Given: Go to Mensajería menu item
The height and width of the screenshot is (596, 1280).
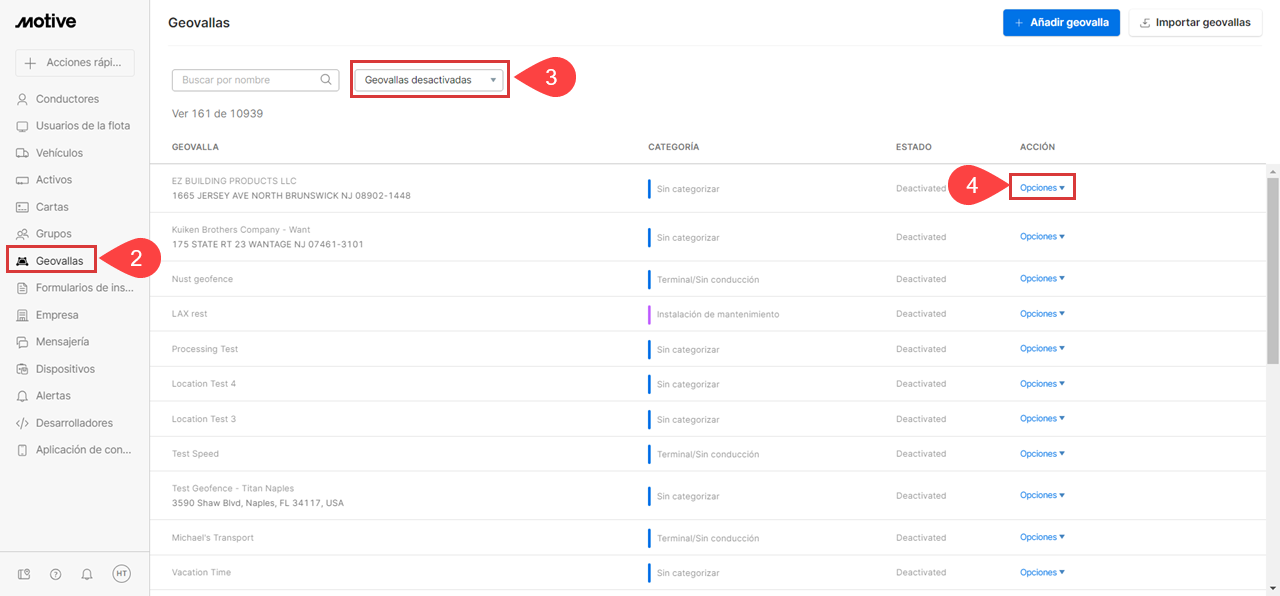Looking at the screenshot, I should [62, 342].
